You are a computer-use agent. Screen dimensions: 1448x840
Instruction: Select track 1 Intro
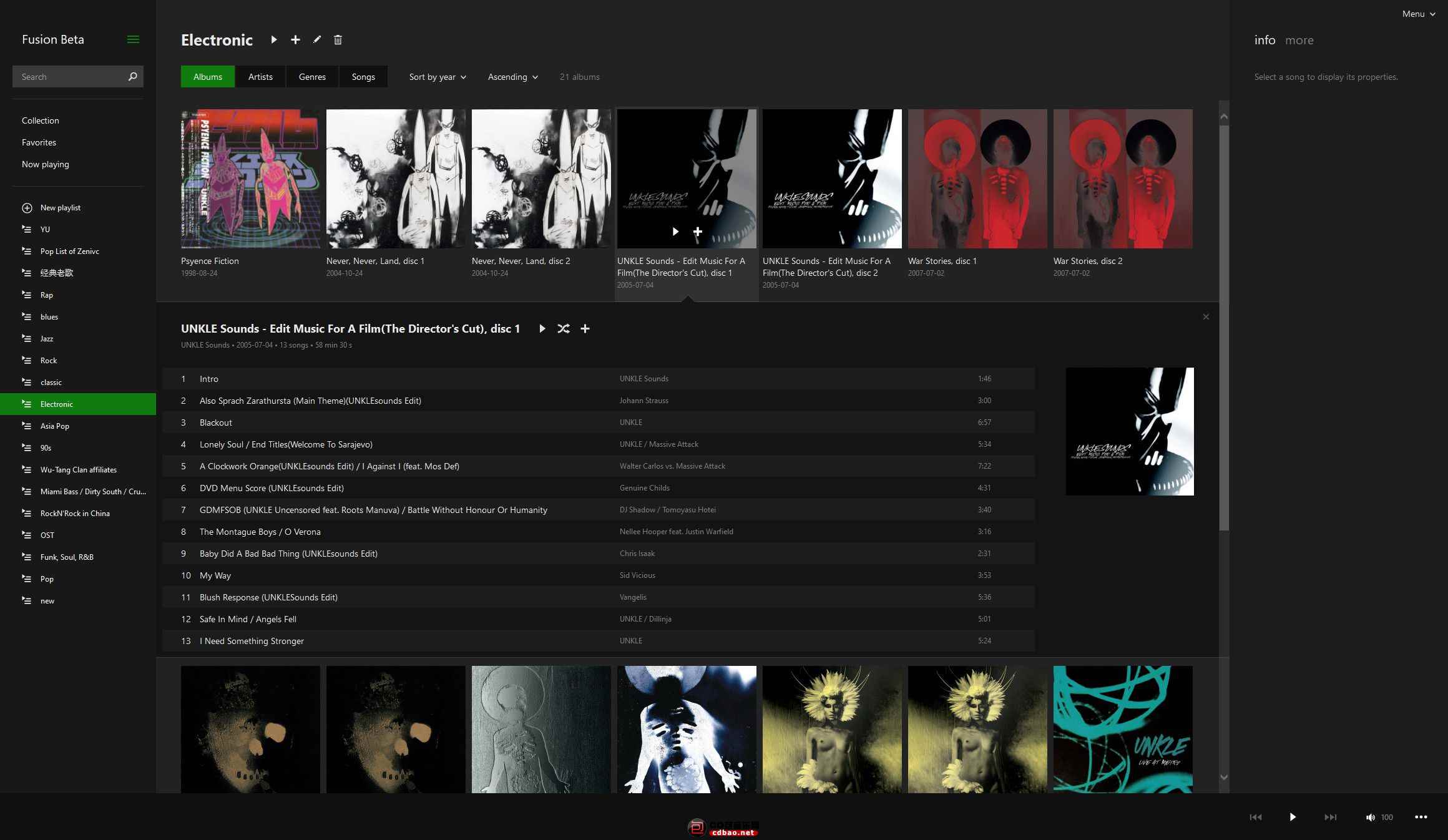(599, 379)
